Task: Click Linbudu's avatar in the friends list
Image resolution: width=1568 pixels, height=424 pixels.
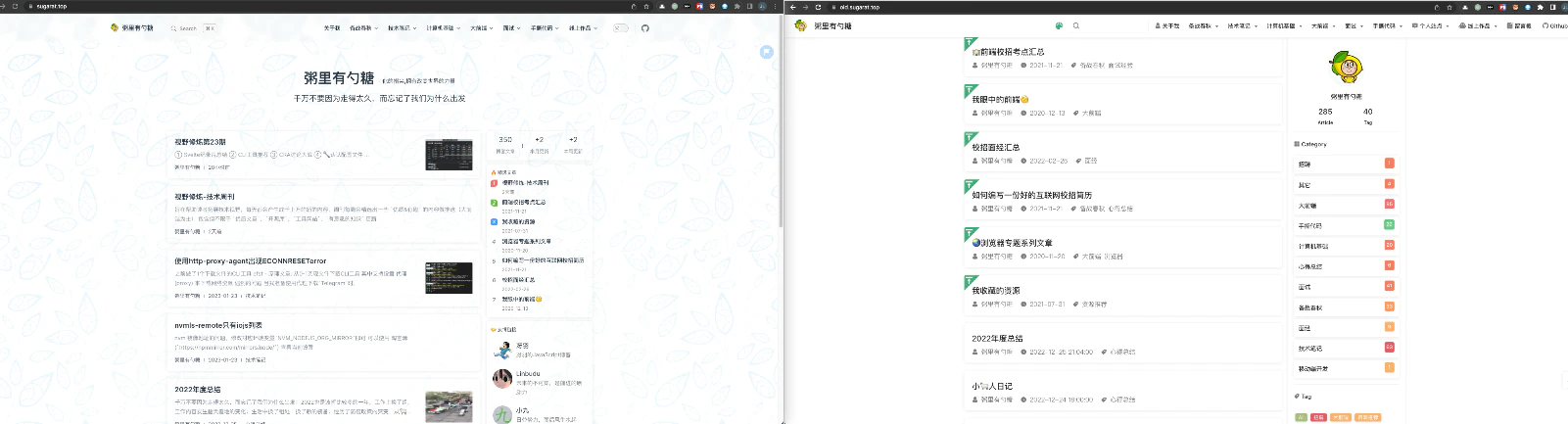Action: pos(502,378)
